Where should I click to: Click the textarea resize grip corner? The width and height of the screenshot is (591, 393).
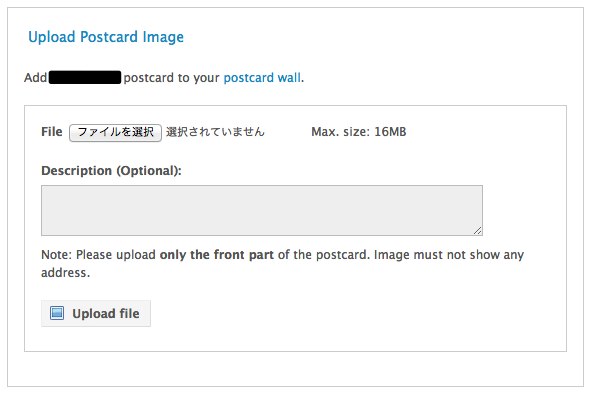coord(478,231)
